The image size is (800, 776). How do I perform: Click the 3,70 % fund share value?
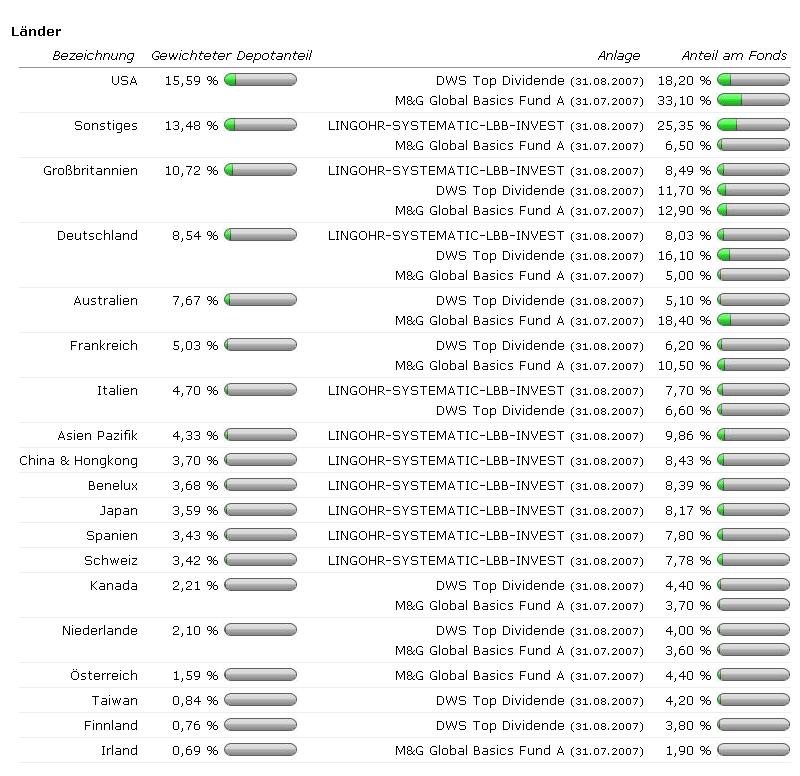pos(688,606)
